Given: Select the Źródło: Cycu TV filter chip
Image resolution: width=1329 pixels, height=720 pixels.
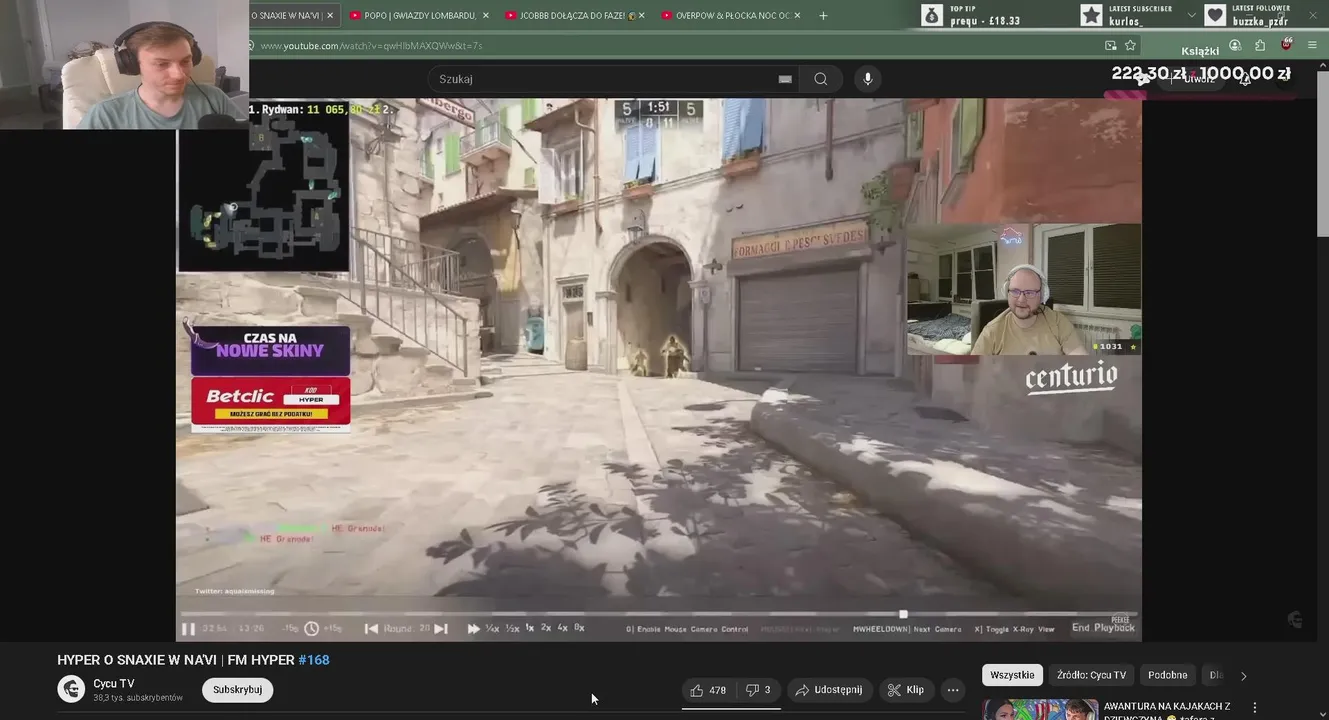Looking at the screenshot, I should 1091,675.
